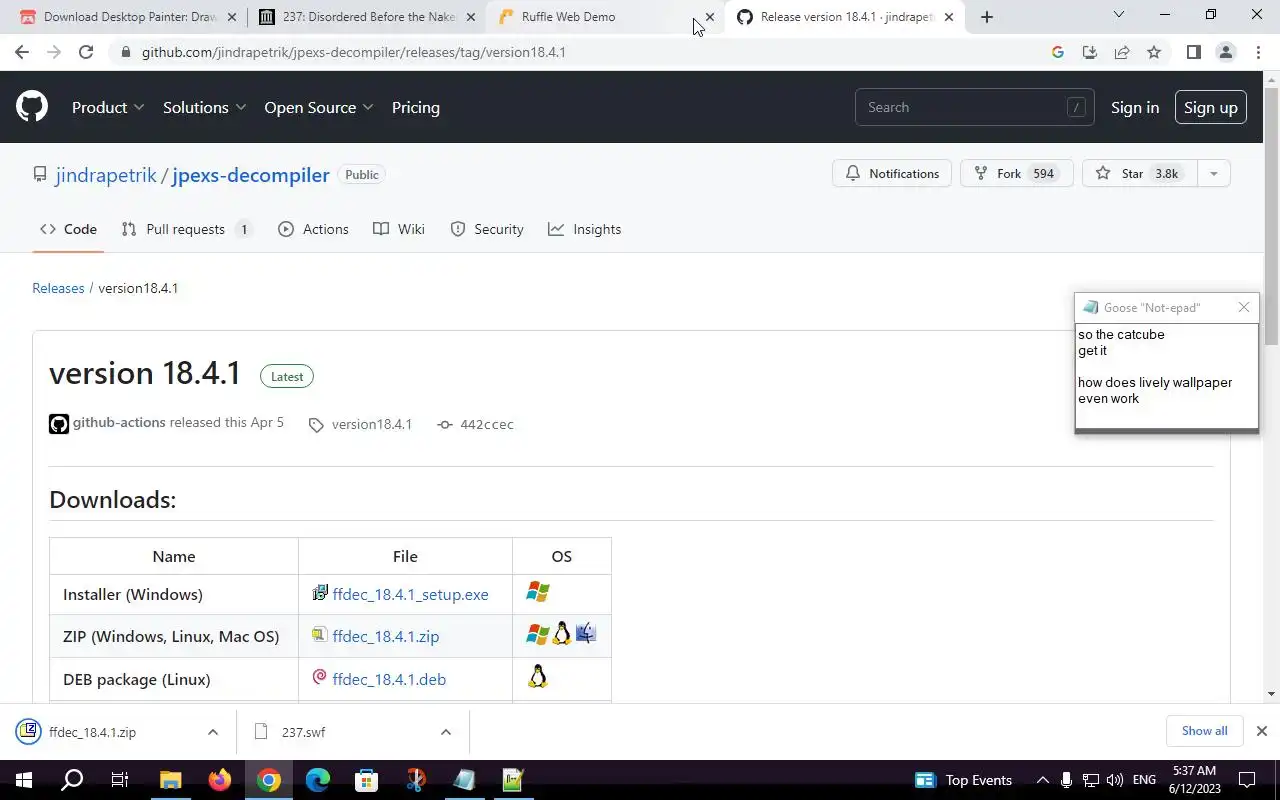This screenshot has width=1280, height=800.
Task: Go back to the previous page
Action: point(22,52)
